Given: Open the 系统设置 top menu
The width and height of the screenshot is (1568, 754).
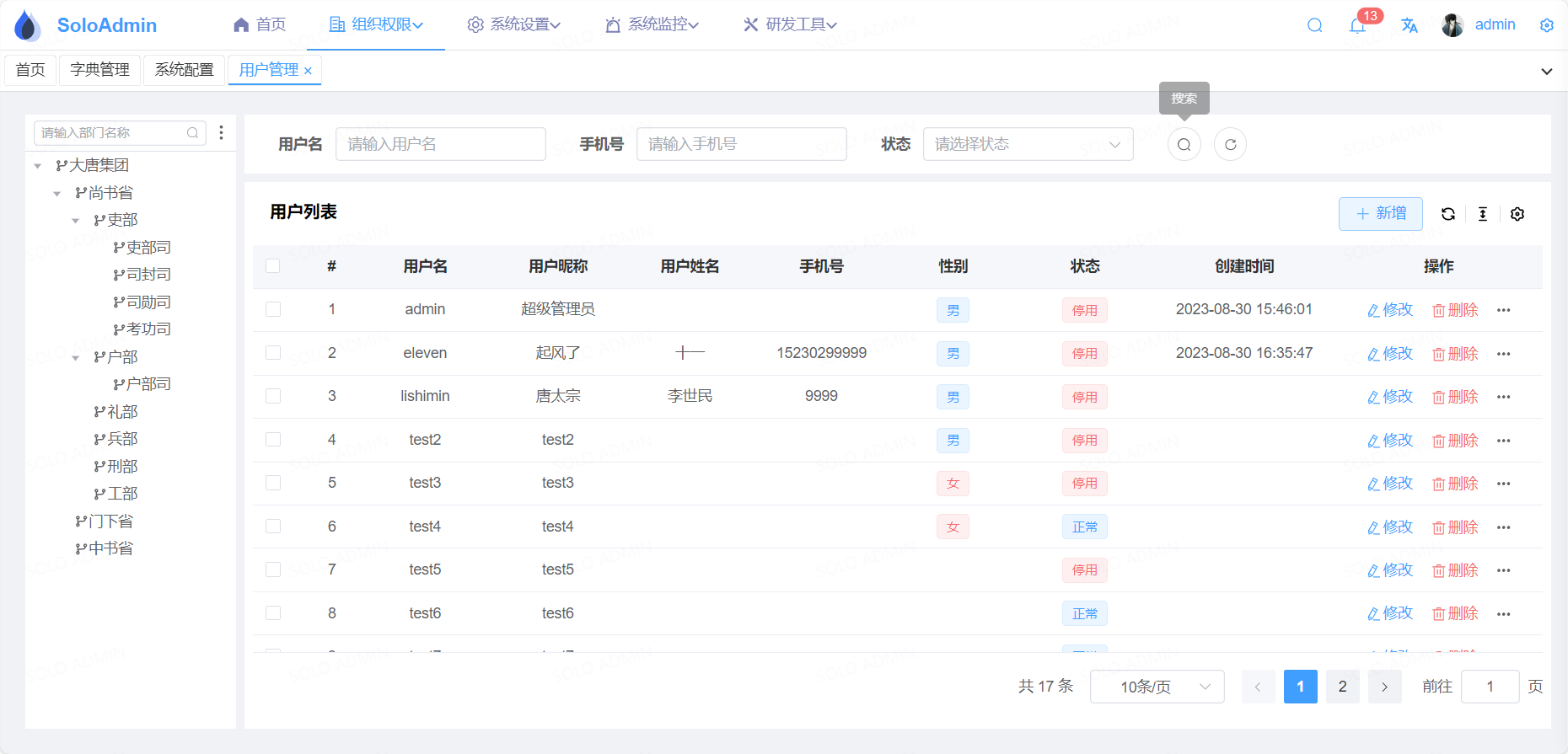Looking at the screenshot, I should tap(513, 25).
